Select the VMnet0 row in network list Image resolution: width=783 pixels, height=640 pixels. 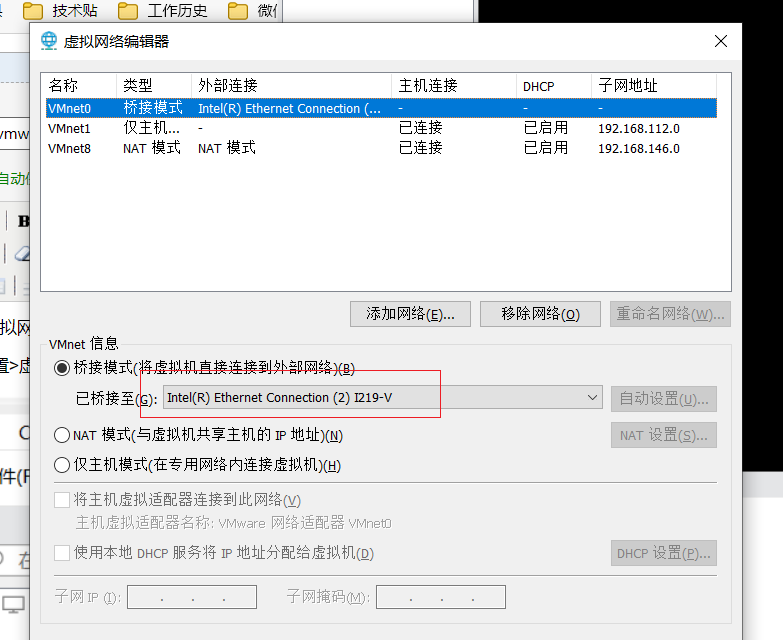tap(382, 108)
